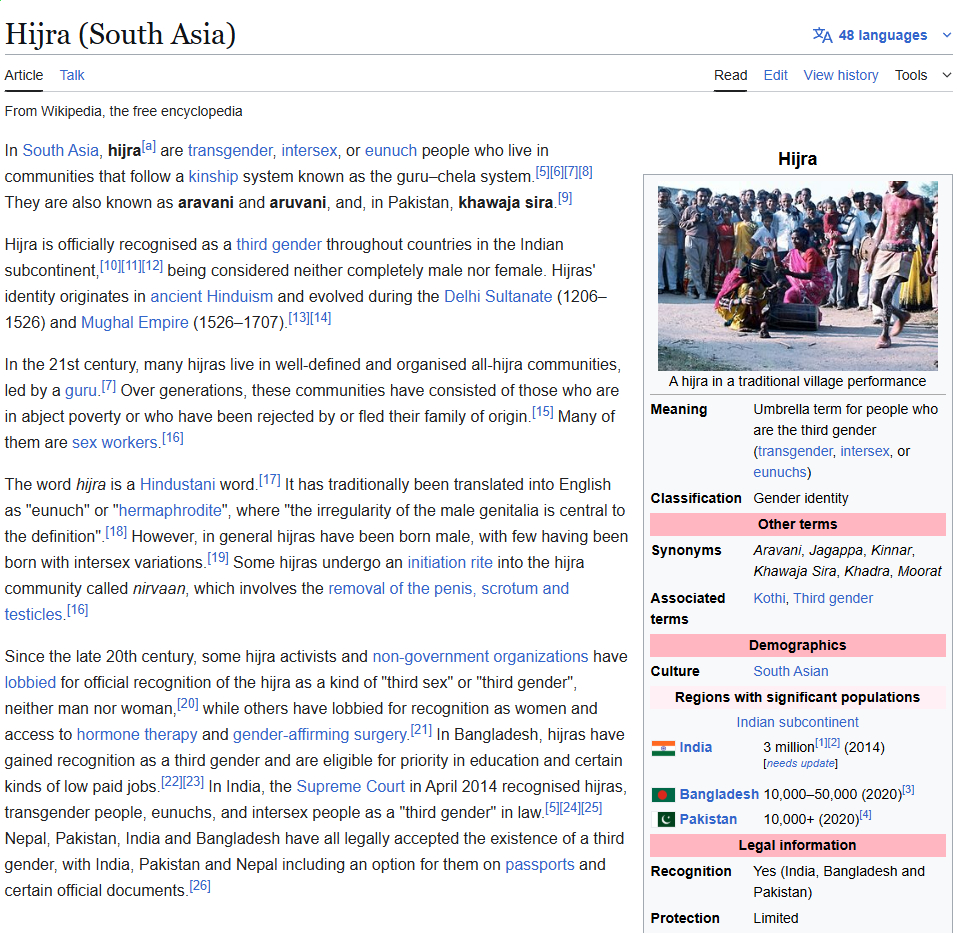Click the Bangladesh flag icon
The image size is (959, 933).
pyautogui.click(x=663, y=795)
